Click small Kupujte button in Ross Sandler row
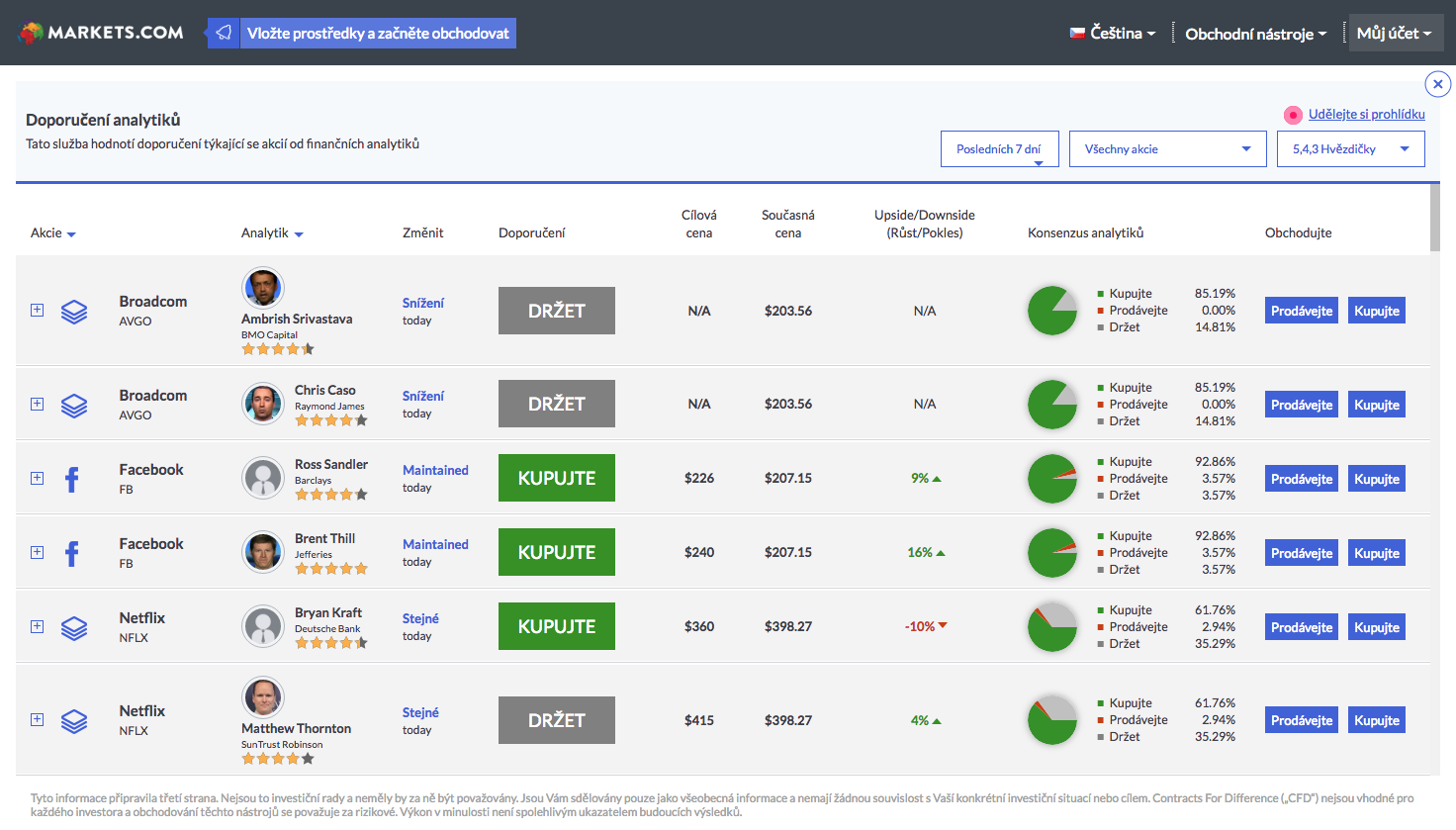This screenshot has height=830, width=1456. pyautogui.click(x=1377, y=479)
